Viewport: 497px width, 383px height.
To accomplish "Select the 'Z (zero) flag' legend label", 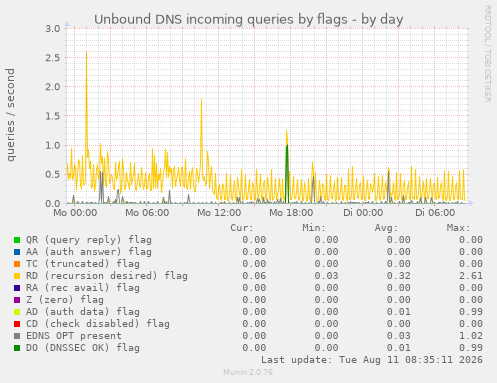I will coord(65,300).
